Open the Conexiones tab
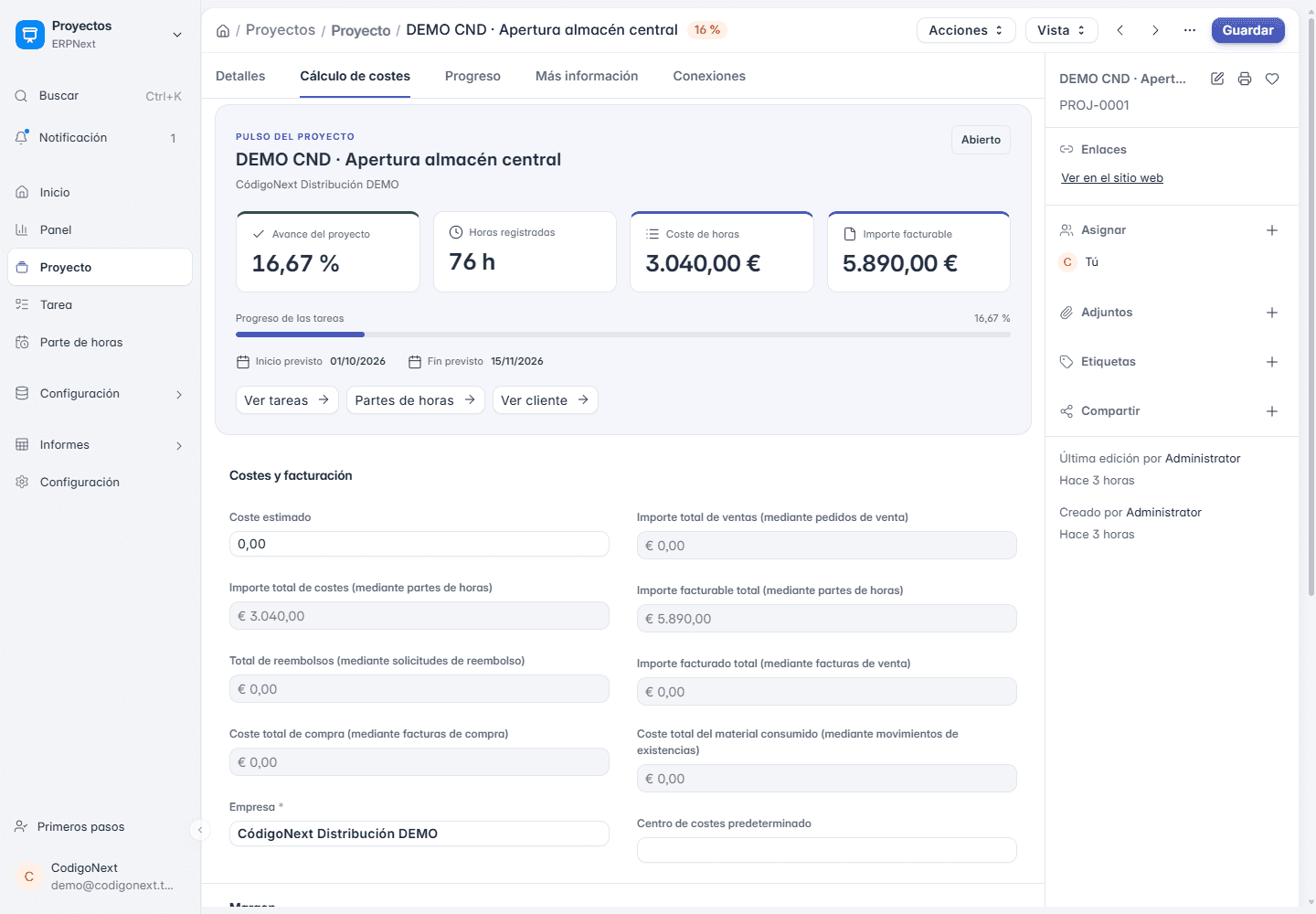This screenshot has height=914, width=1316. click(x=709, y=76)
